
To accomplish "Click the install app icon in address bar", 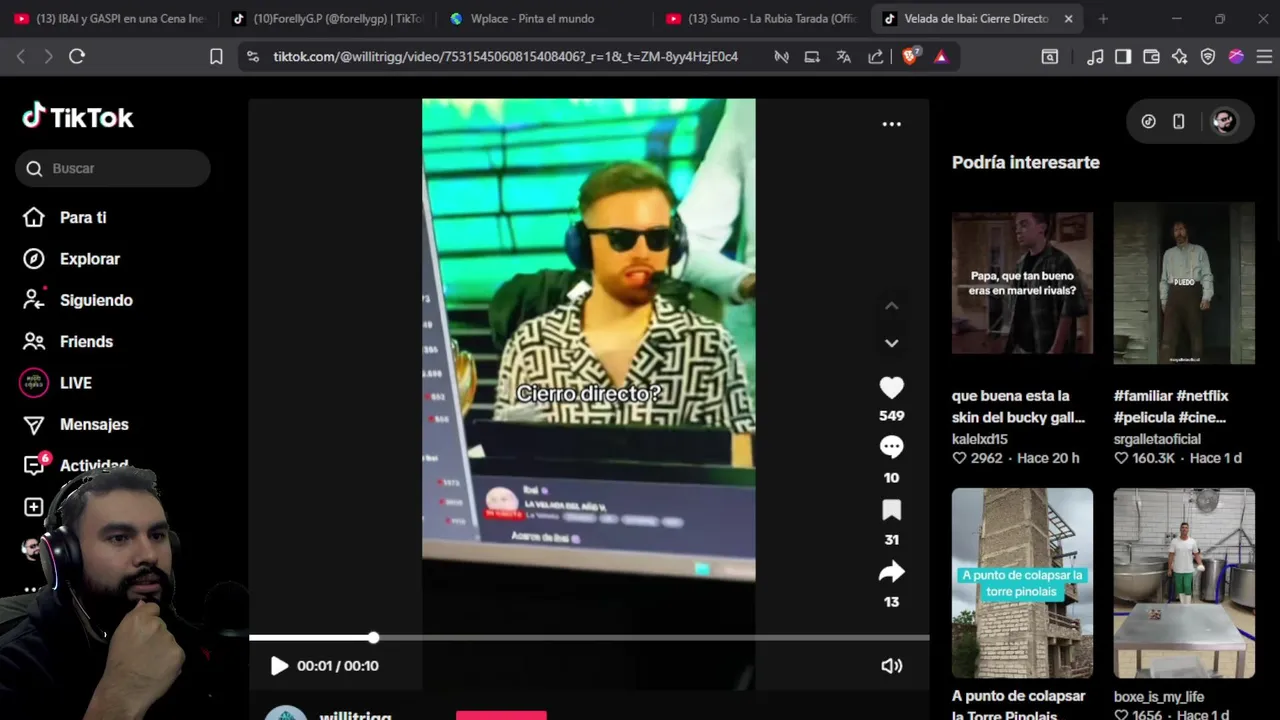I will click(811, 57).
